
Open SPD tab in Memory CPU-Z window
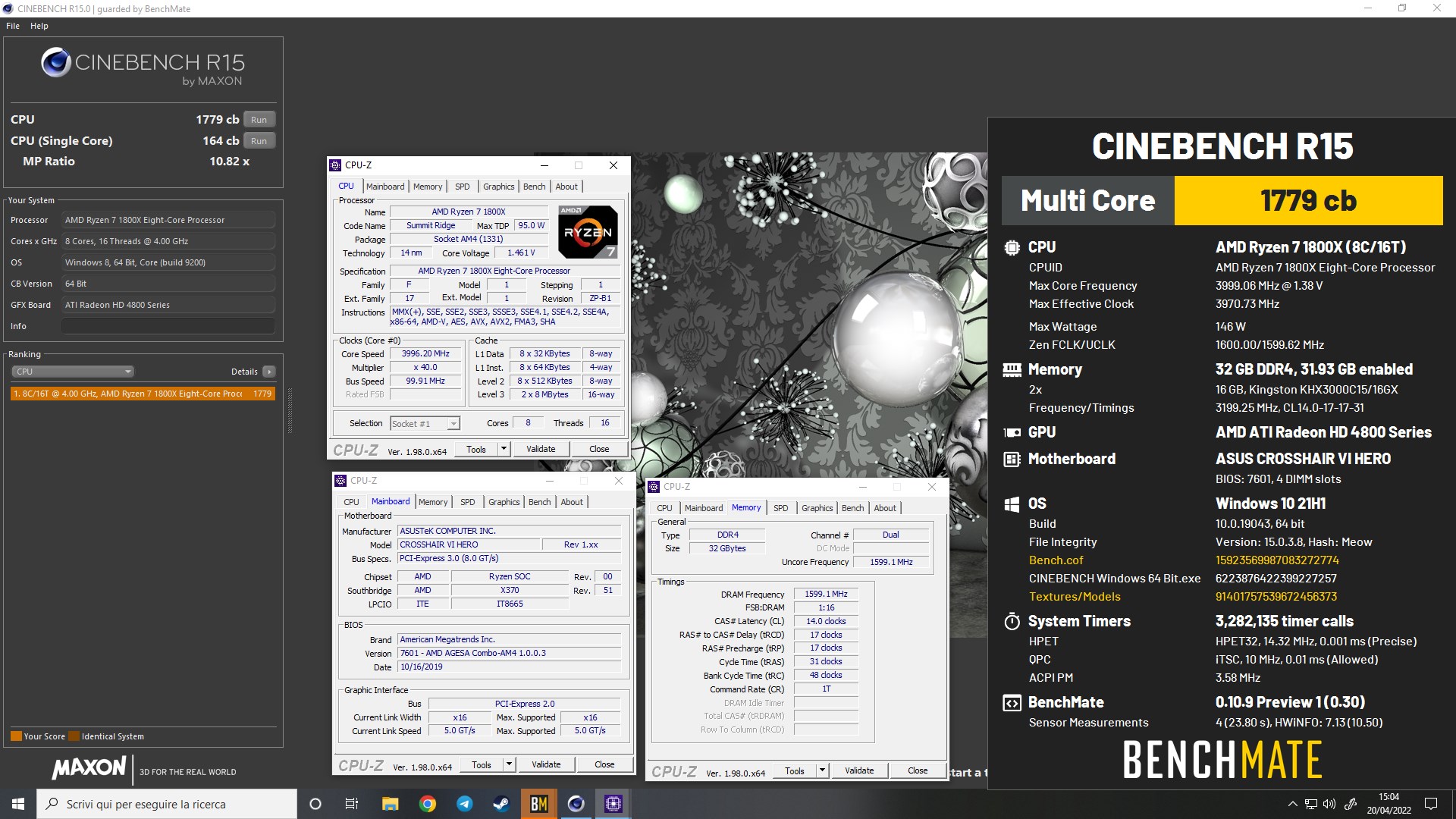pos(781,508)
